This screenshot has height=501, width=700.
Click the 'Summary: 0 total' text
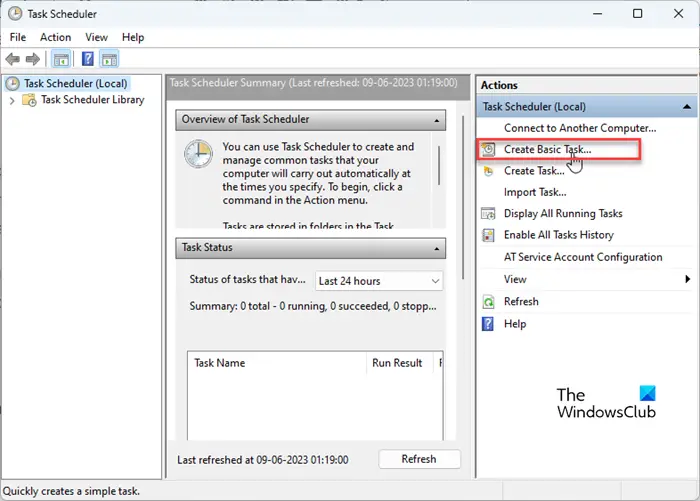(x=313, y=306)
